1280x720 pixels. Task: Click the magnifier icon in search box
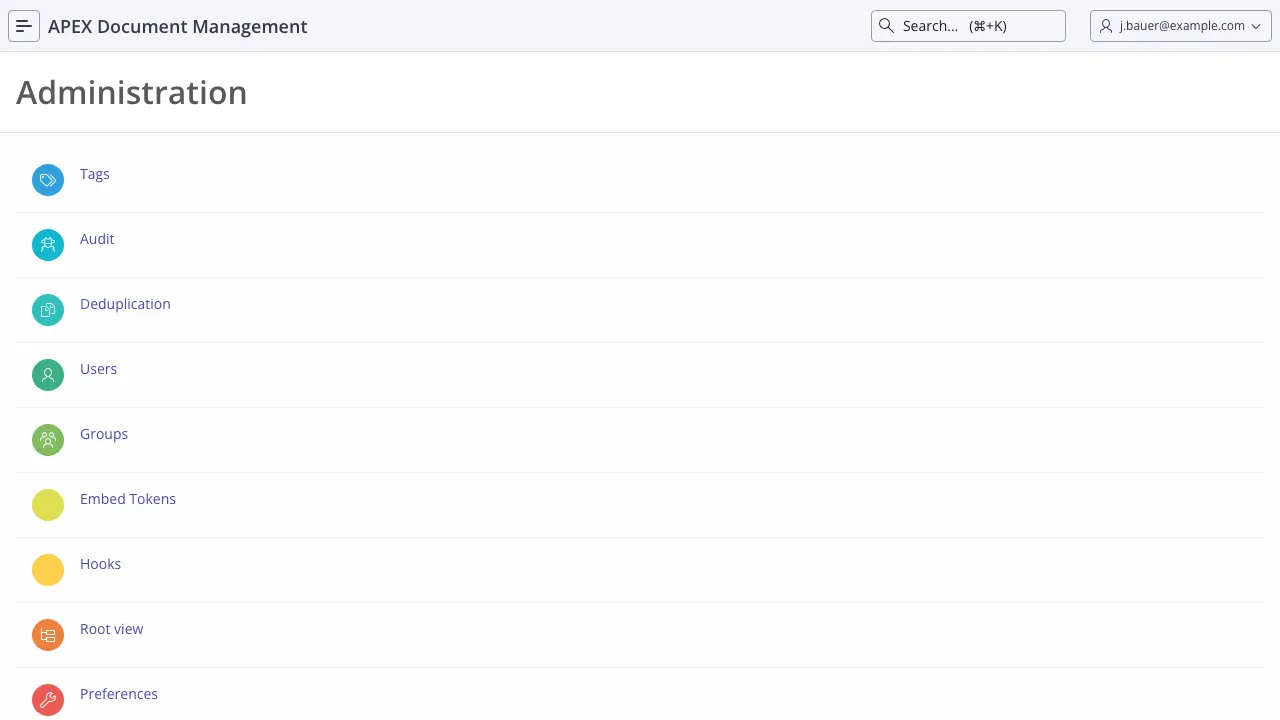tap(886, 26)
